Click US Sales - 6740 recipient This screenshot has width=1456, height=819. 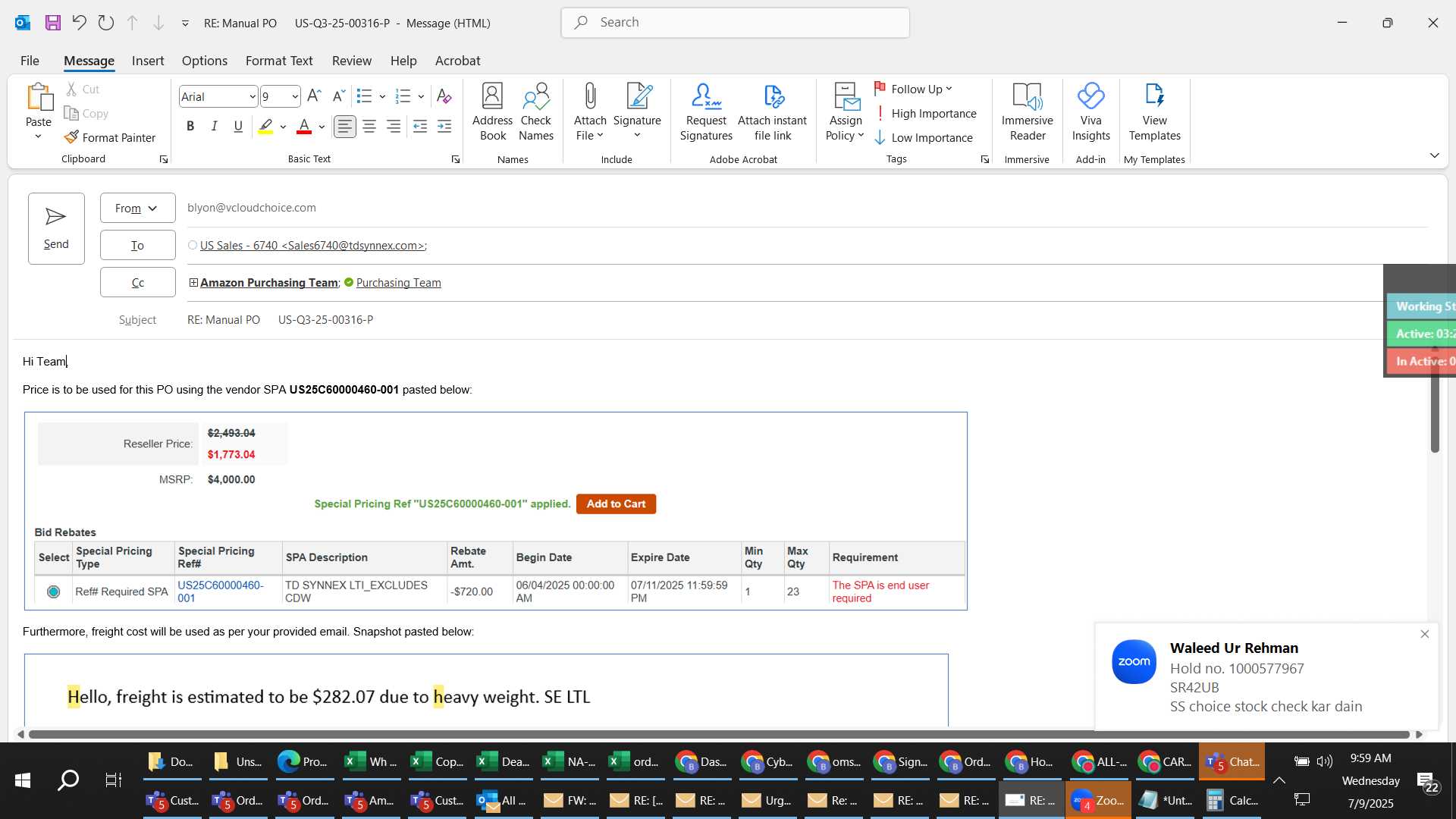(x=313, y=245)
